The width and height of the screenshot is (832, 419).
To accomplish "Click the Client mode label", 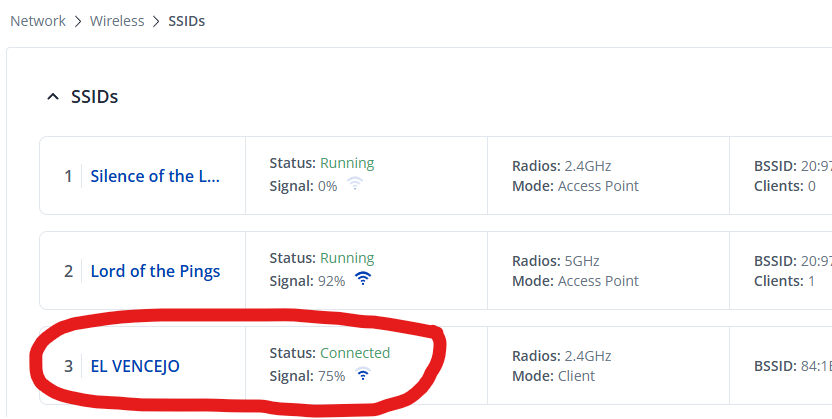I will click(576, 376).
